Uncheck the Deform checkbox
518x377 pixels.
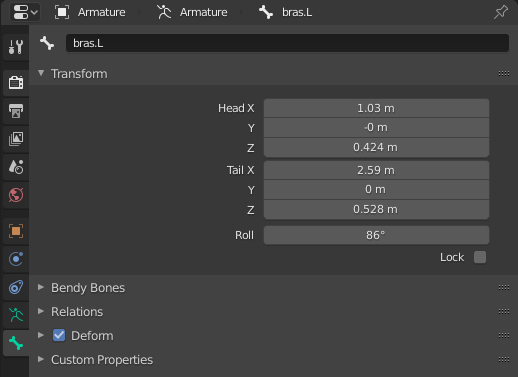(59, 335)
